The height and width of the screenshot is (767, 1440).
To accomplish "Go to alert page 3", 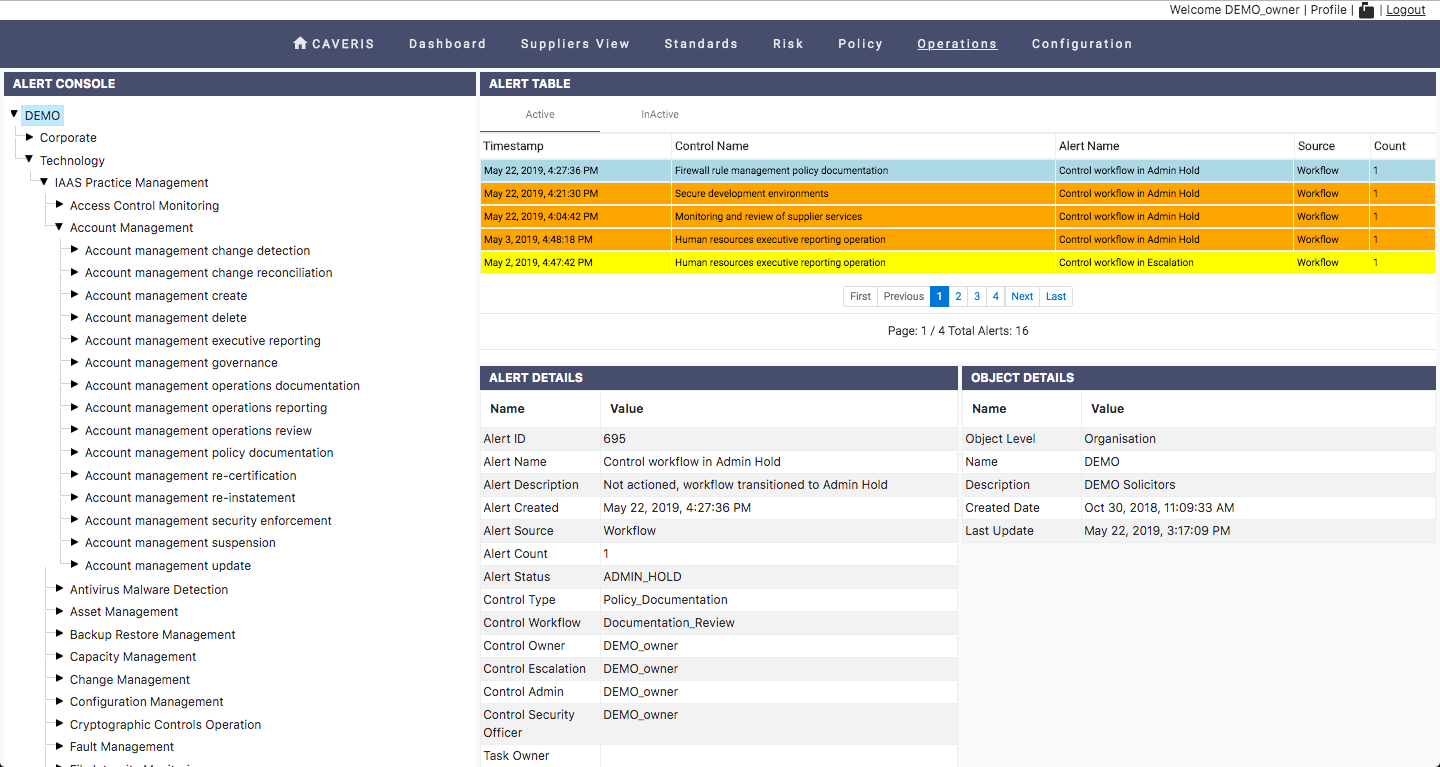I will [x=977, y=296].
